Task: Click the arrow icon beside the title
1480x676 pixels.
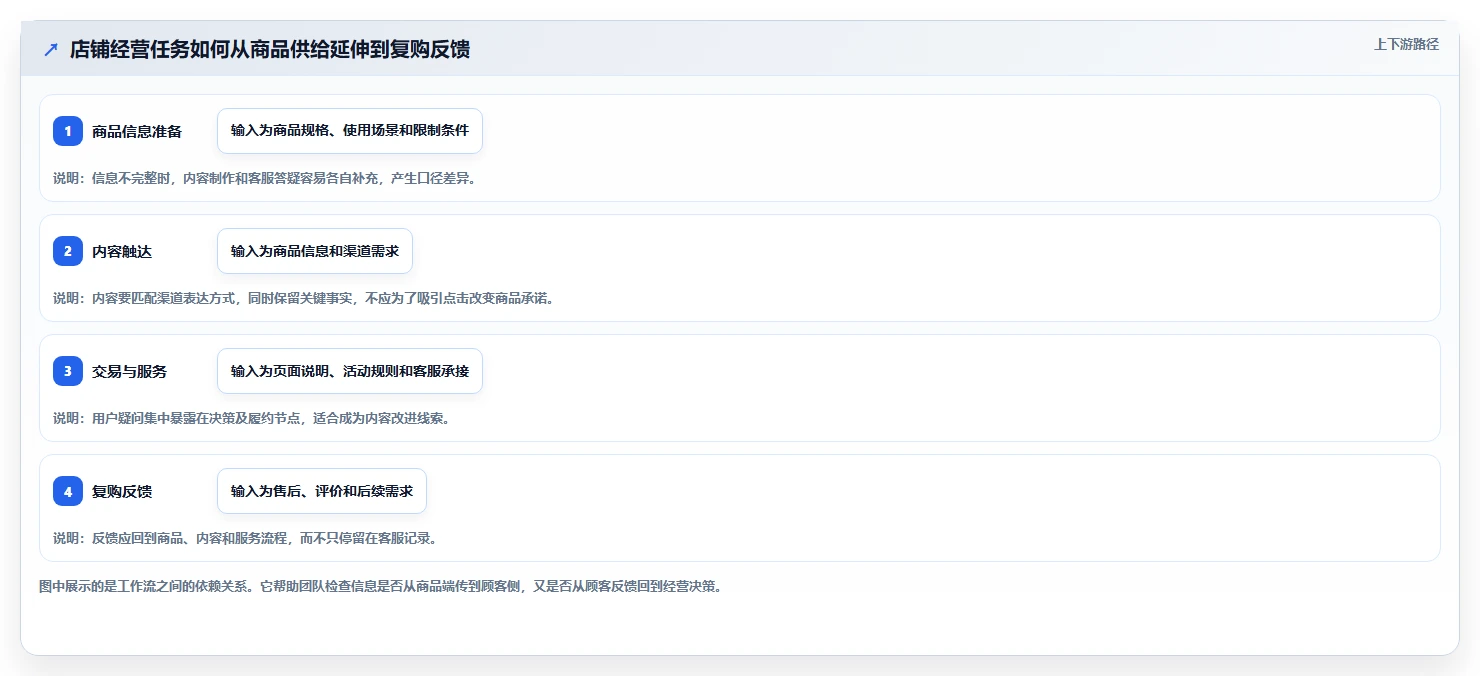Action: tap(51, 50)
